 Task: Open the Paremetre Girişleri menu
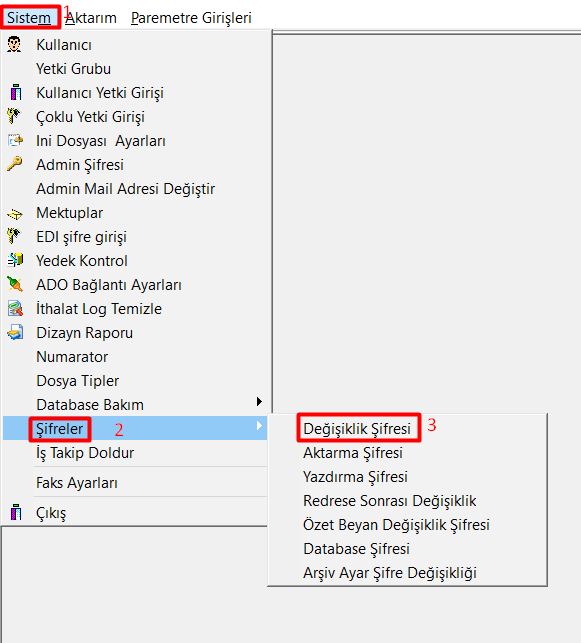pyautogui.click(x=191, y=18)
